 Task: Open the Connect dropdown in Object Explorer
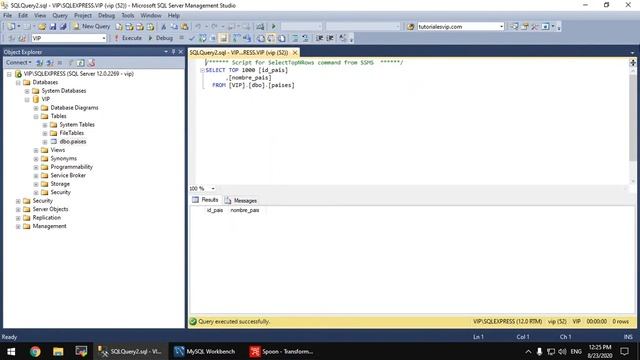click(x=18, y=62)
